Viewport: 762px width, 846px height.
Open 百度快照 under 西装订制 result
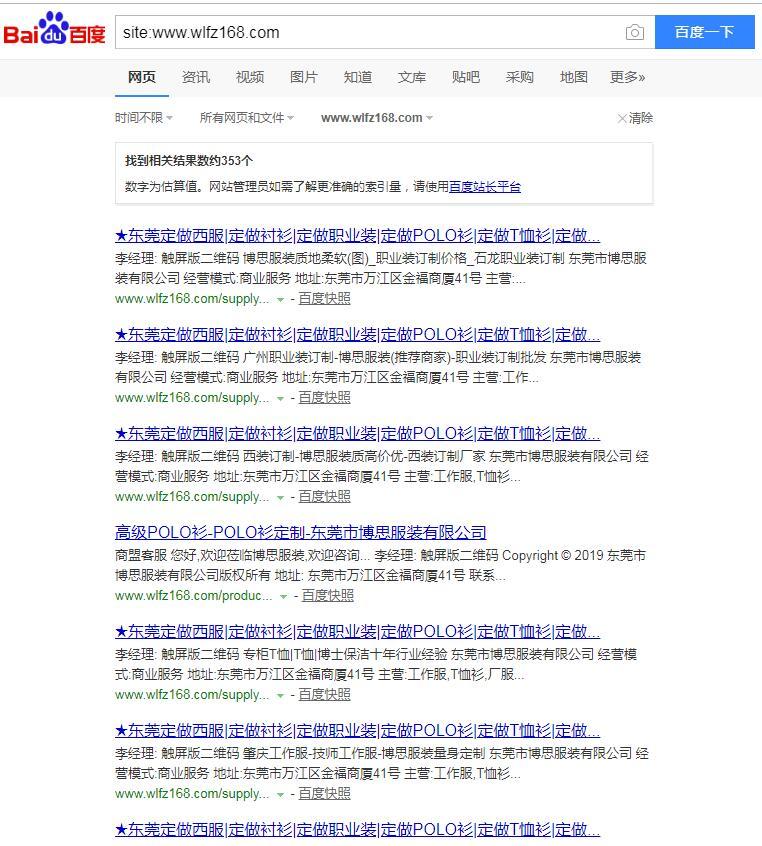pos(324,496)
